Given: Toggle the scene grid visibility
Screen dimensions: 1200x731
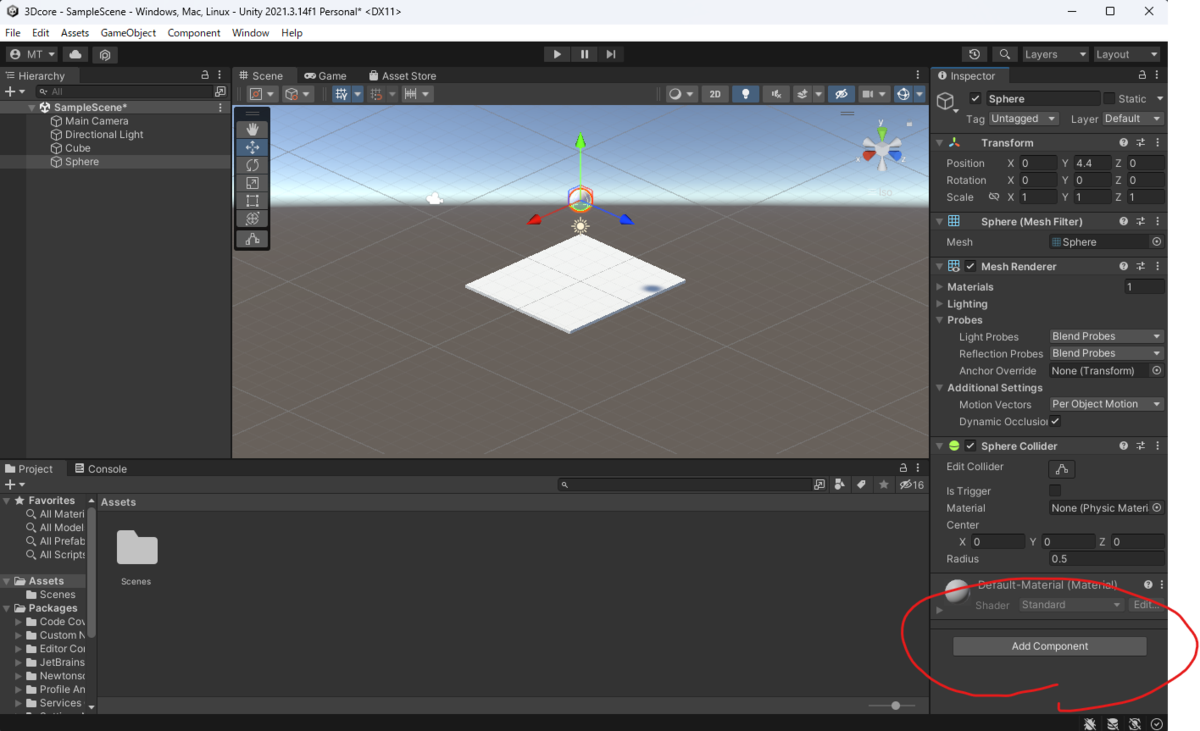Looking at the screenshot, I should (342, 94).
